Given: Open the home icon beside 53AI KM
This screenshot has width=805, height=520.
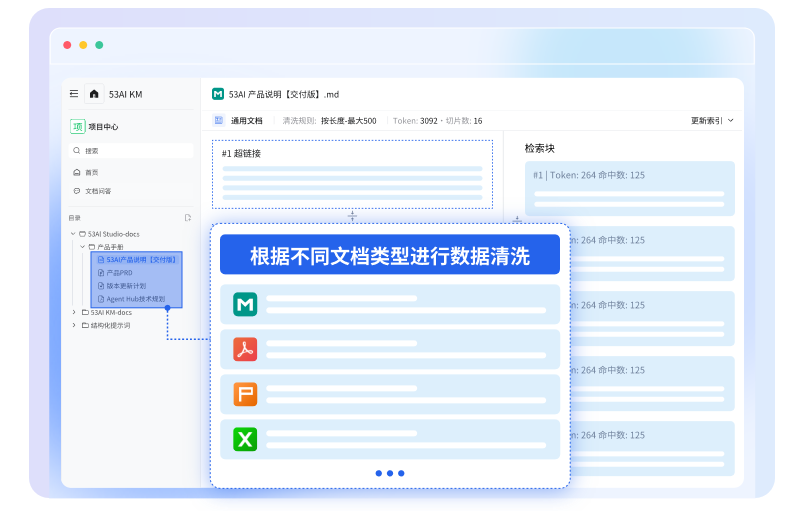Looking at the screenshot, I should point(94,94).
